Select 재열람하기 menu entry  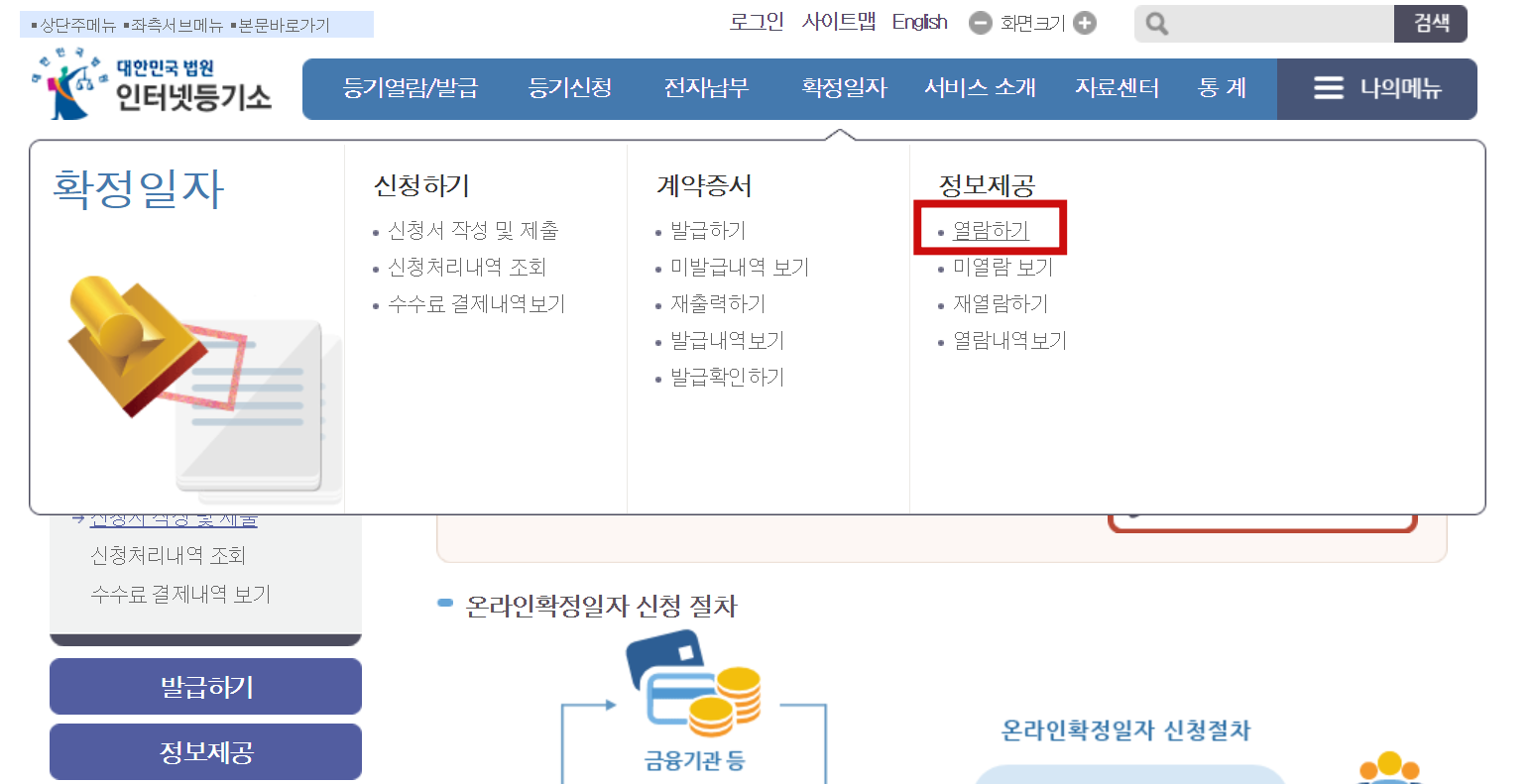tap(1001, 304)
